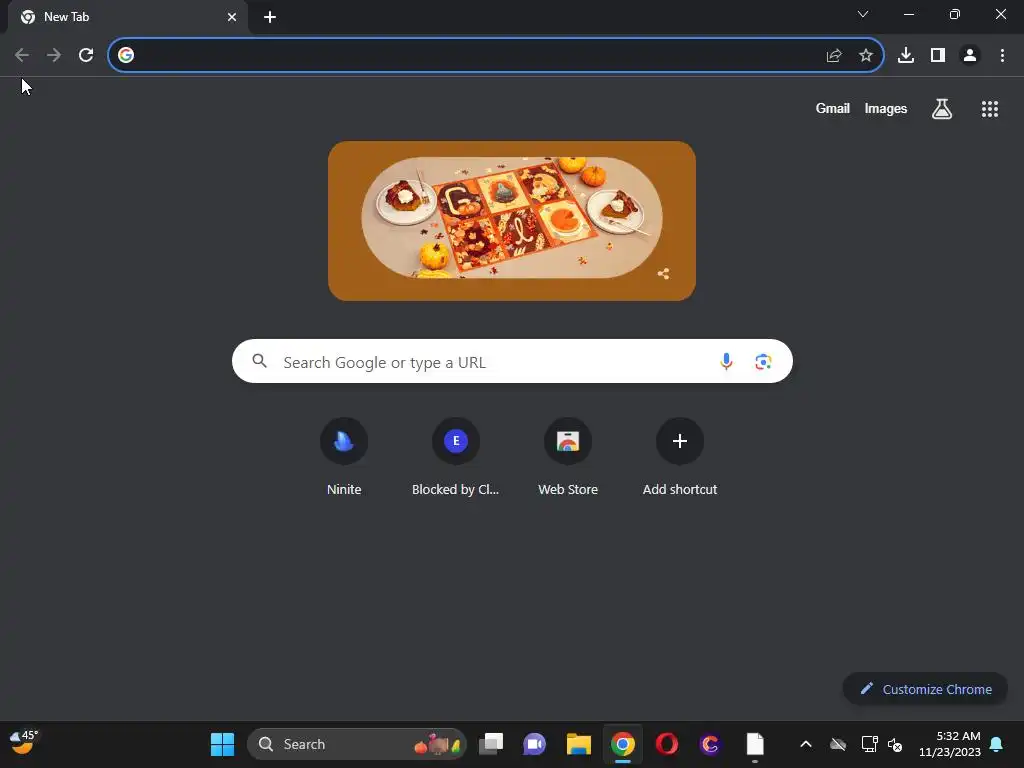Screen dimensions: 1024x768
Task: Open the Windows Start menu
Action: (222, 744)
